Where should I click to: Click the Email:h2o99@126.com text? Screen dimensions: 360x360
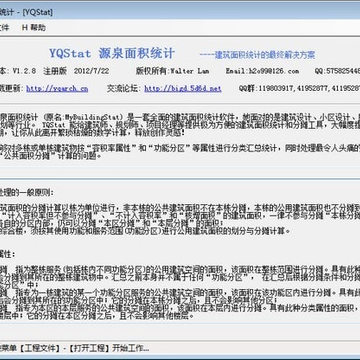coord(262,71)
